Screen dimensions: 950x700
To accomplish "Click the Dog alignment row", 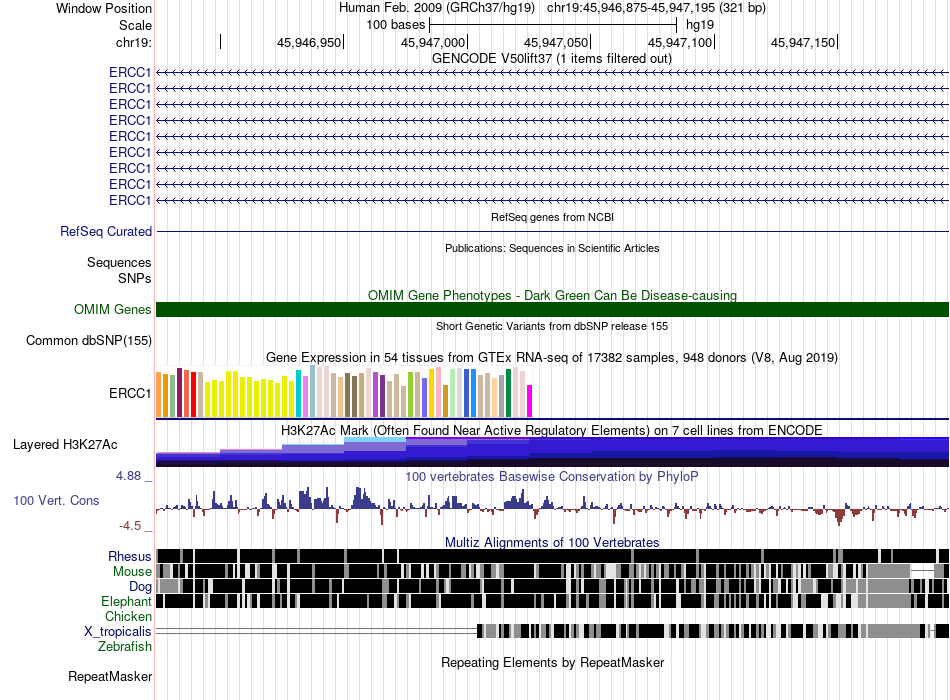I will click(552, 586).
